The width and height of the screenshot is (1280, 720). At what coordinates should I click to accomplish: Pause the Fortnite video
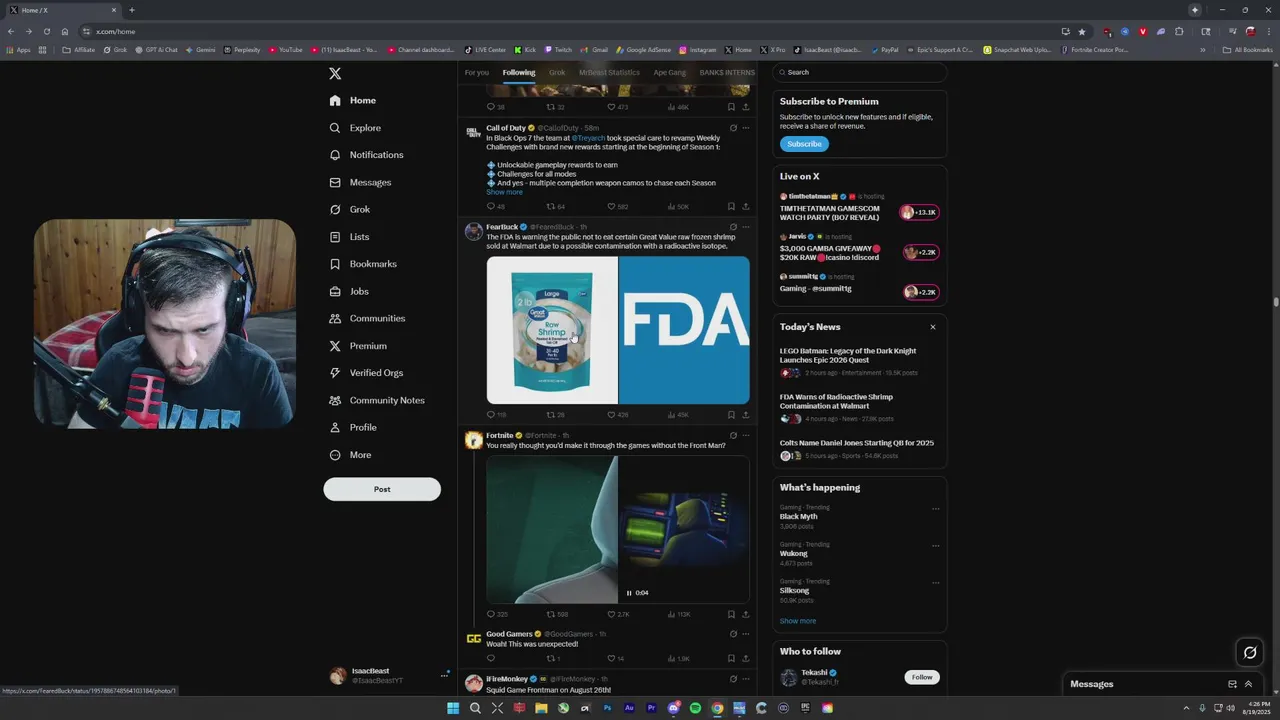[629, 593]
